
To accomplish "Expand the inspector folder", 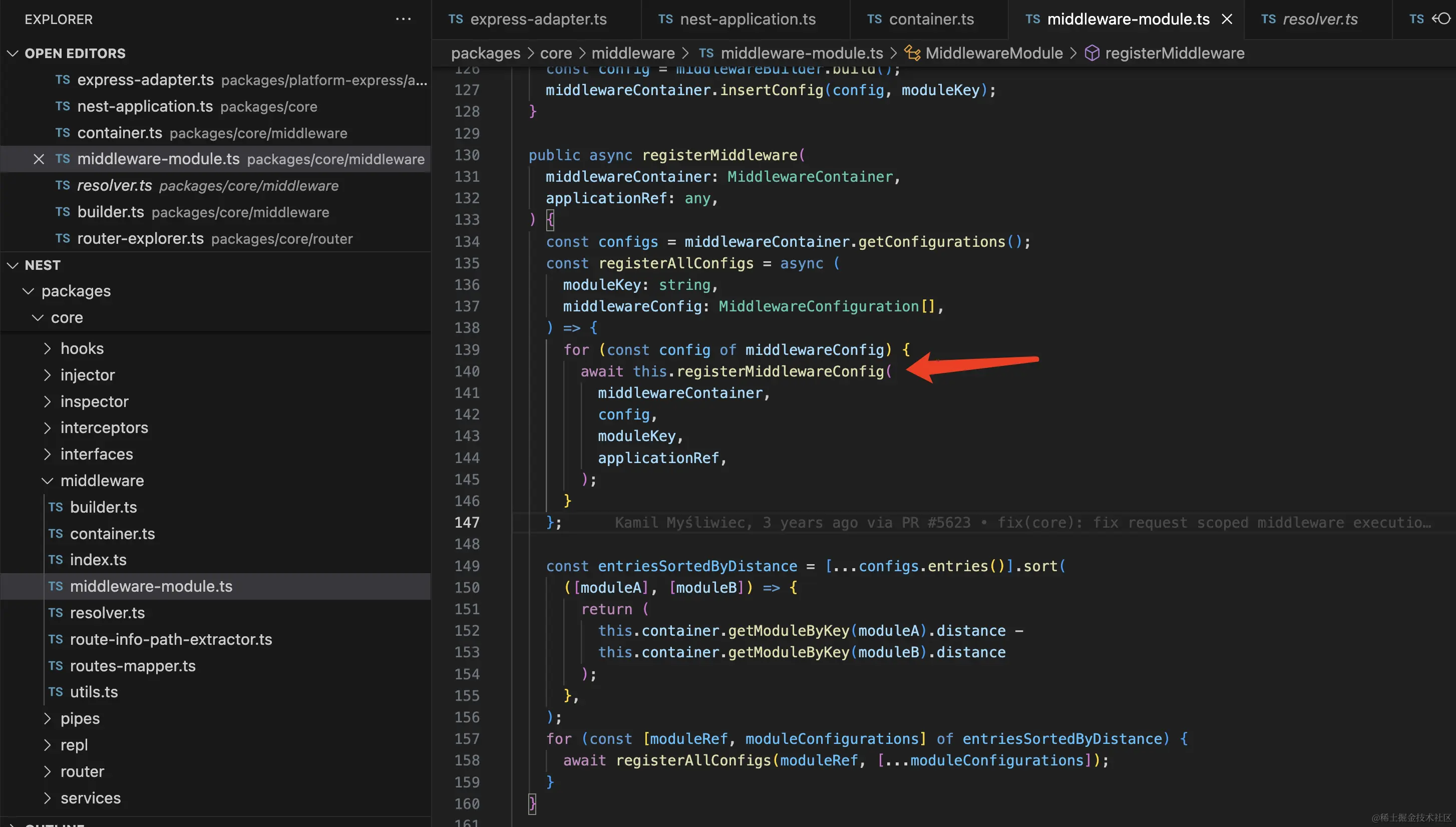I will pos(47,401).
